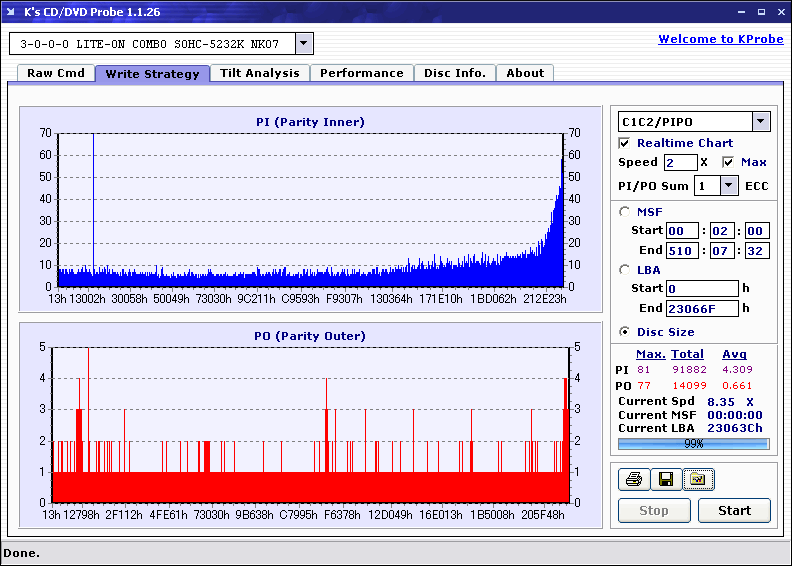Select the MSF radio button
The image size is (792, 566).
625,211
